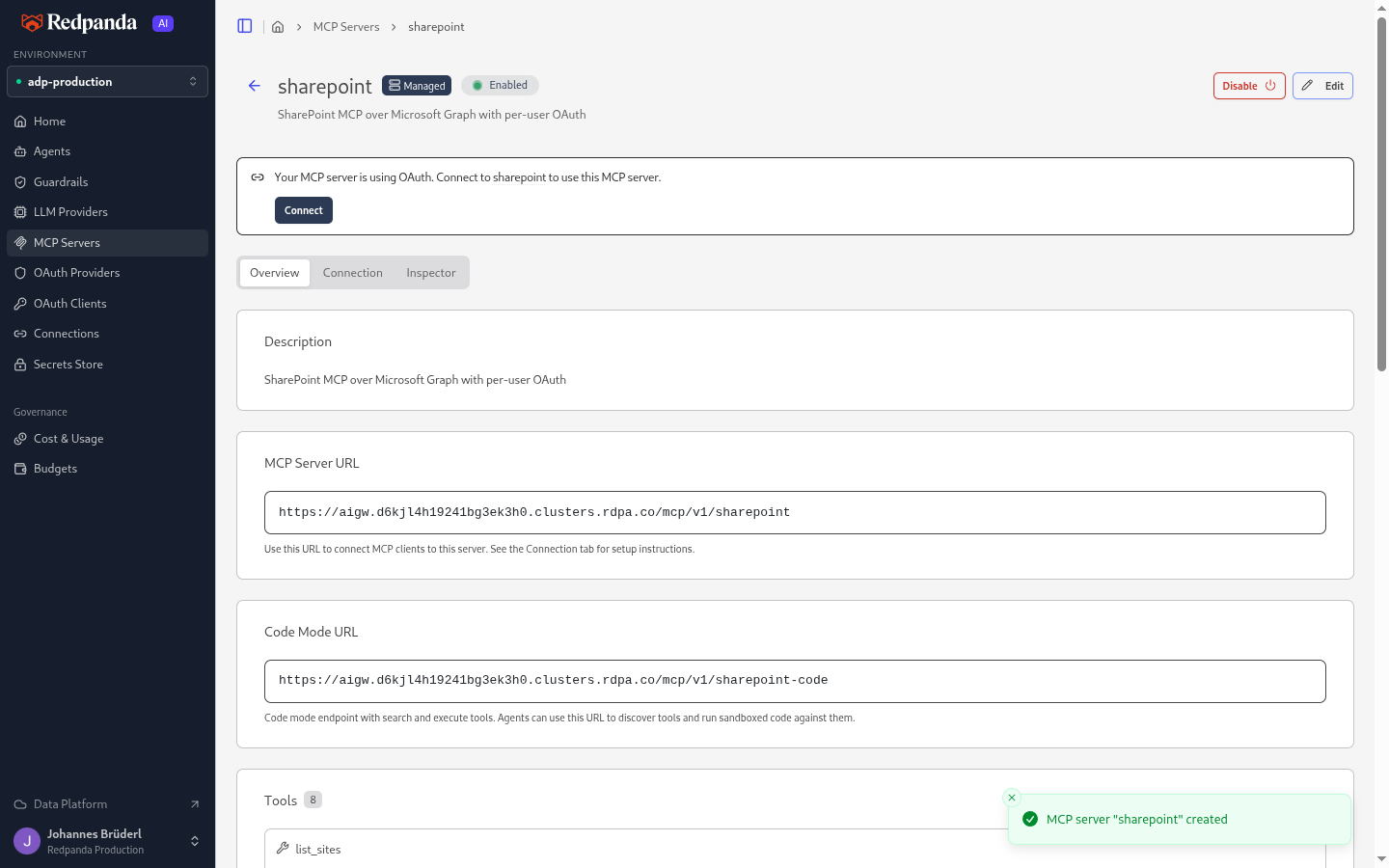Open Data Platform external link
The image size is (1389, 868).
coord(107,804)
